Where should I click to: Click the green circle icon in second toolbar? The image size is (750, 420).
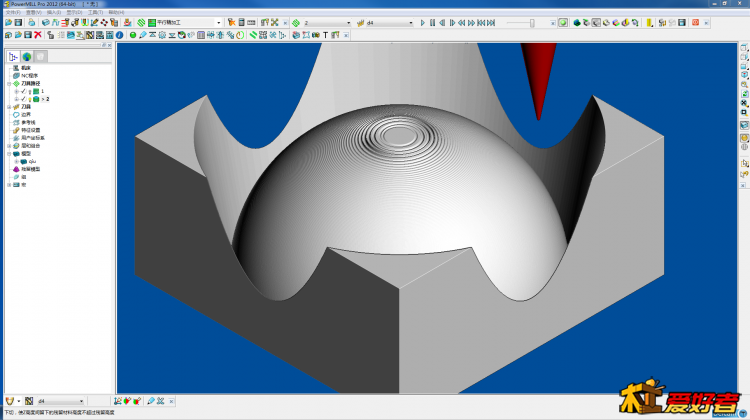click(x=133, y=35)
